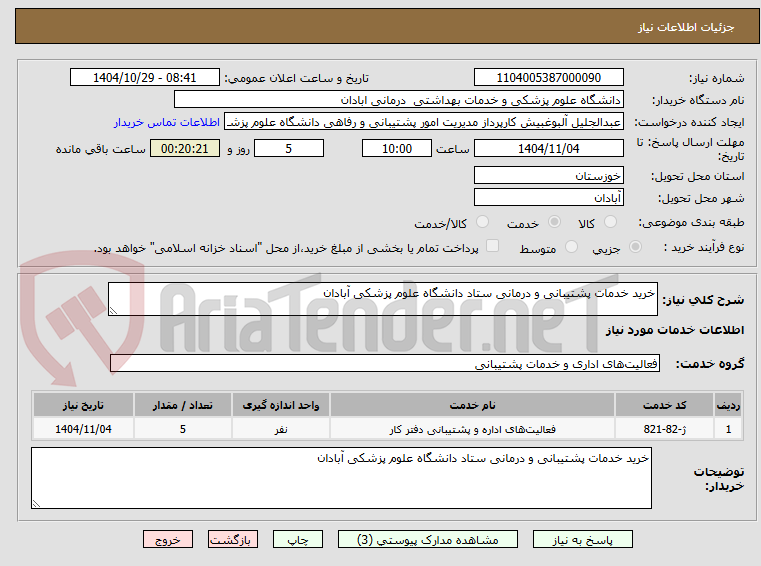The image size is (761, 566).
Task: Click the remaining time 00:20:21 field
Action: pos(184,149)
